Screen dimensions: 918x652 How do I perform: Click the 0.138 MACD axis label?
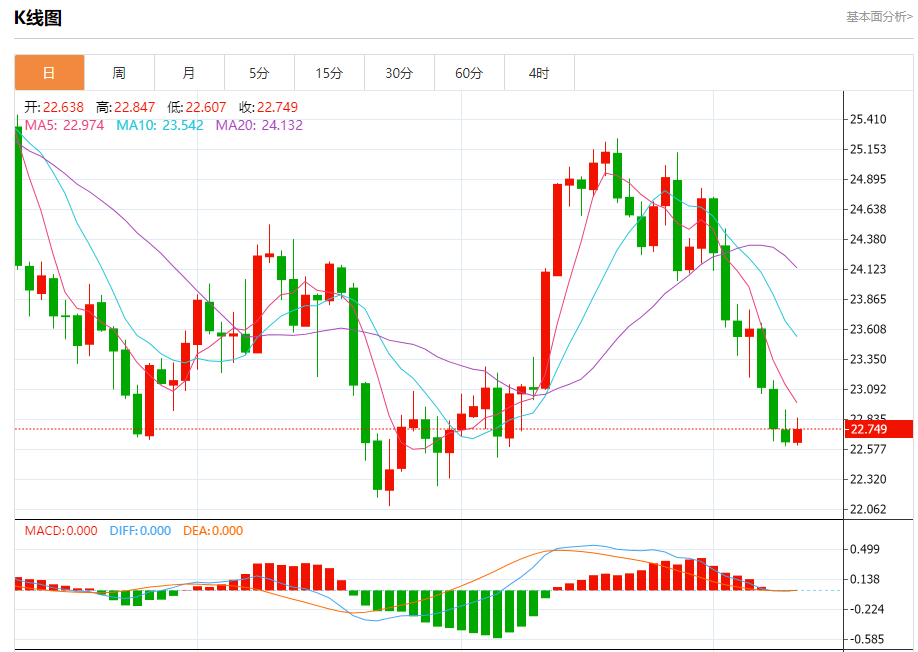coord(865,579)
